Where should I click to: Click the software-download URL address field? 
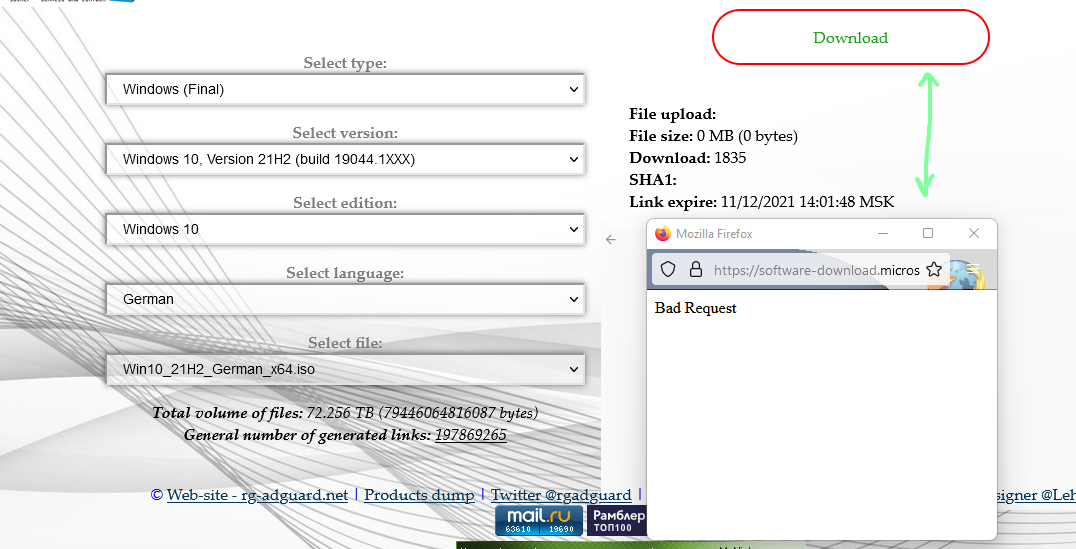816,270
